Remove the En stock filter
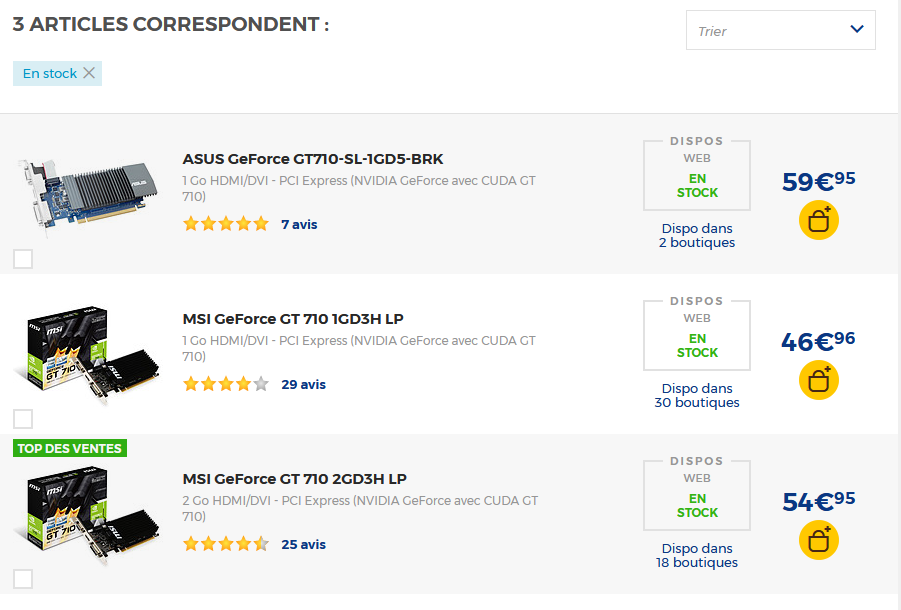This screenshot has height=610, width=901. click(89, 73)
